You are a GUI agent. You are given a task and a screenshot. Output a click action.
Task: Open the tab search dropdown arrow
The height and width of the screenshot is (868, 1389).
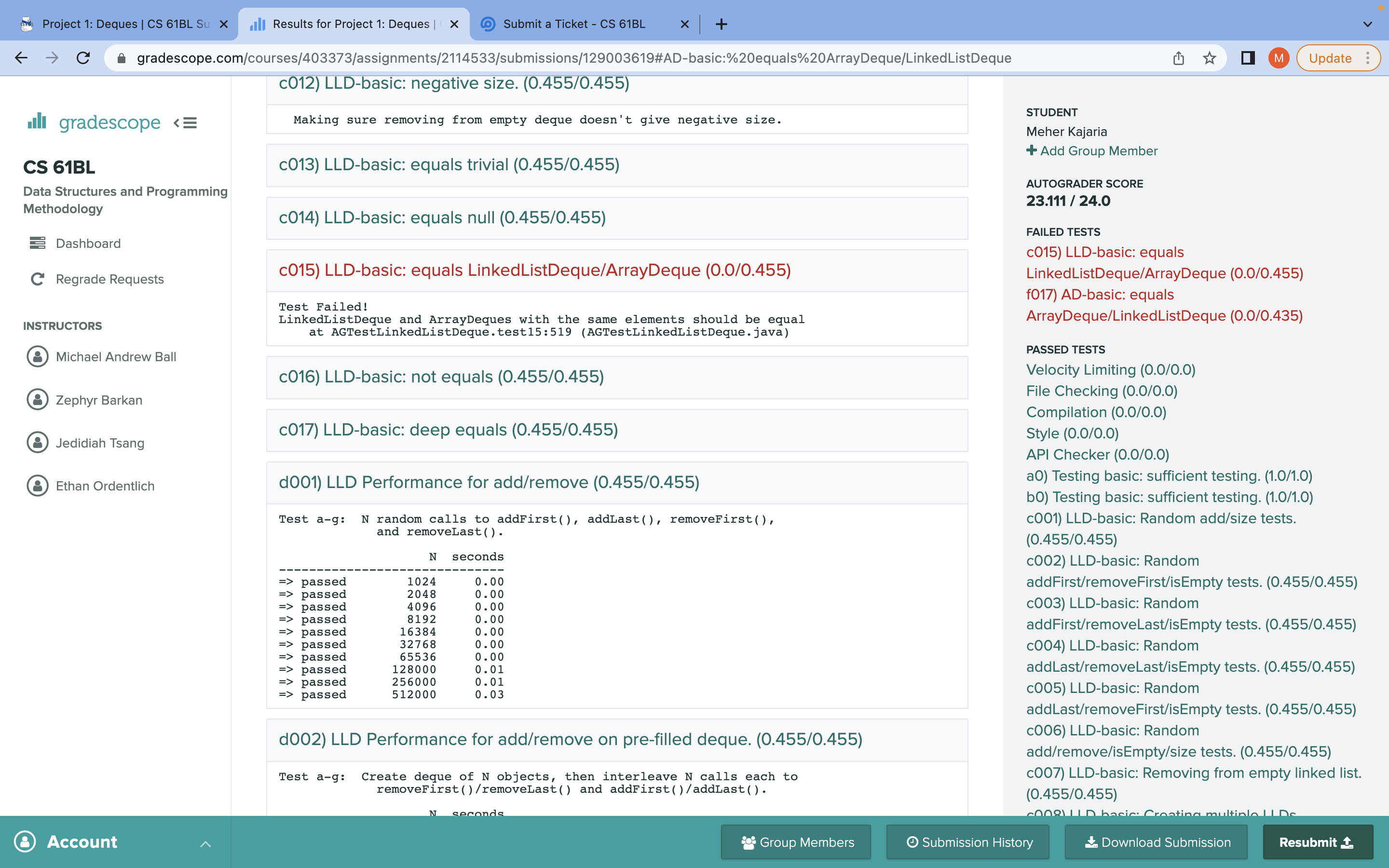(1367, 24)
